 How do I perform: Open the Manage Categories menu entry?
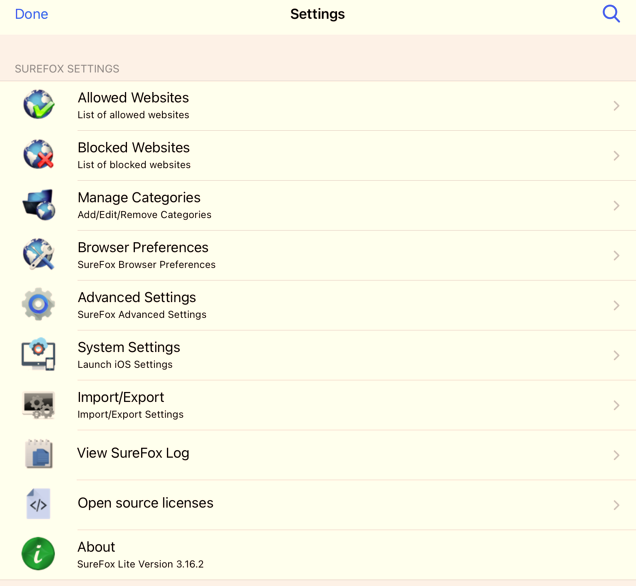click(x=139, y=198)
